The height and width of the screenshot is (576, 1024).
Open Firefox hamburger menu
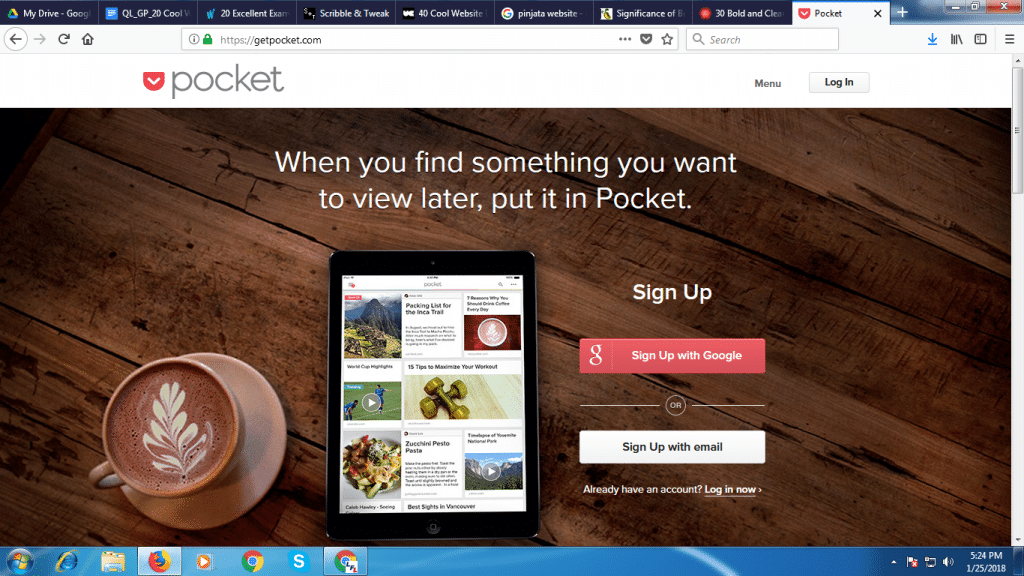1009,39
